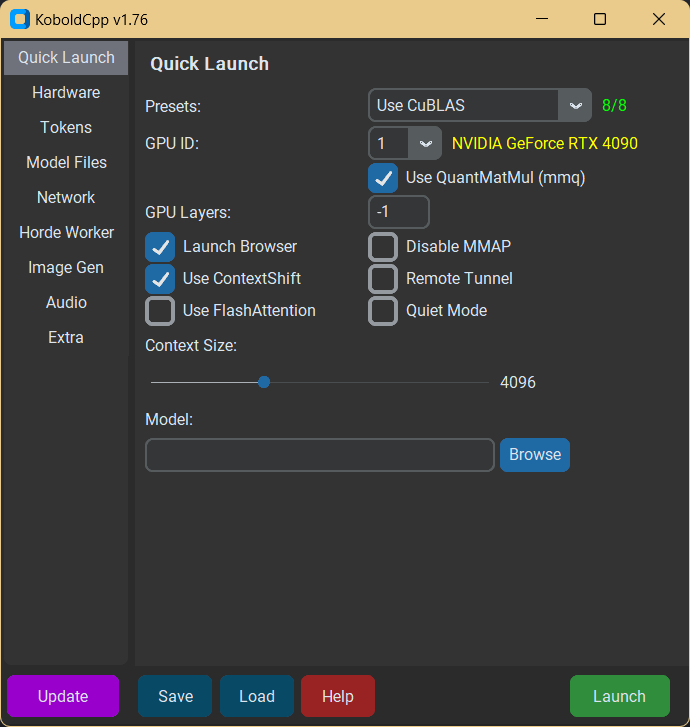Disable Use ContextShift checkbox
690x727 pixels.
click(x=160, y=279)
